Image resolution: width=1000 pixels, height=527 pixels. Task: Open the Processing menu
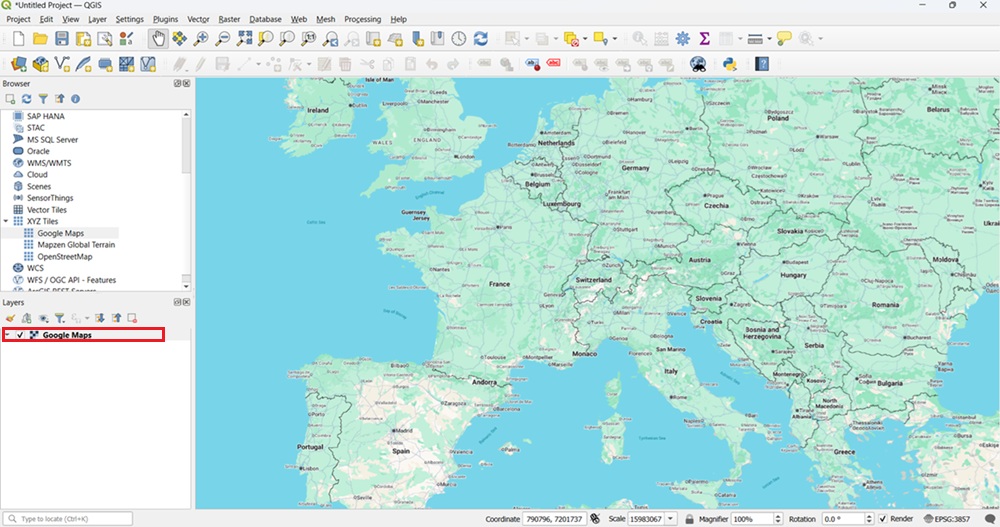pyautogui.click(x=362, y=19)
